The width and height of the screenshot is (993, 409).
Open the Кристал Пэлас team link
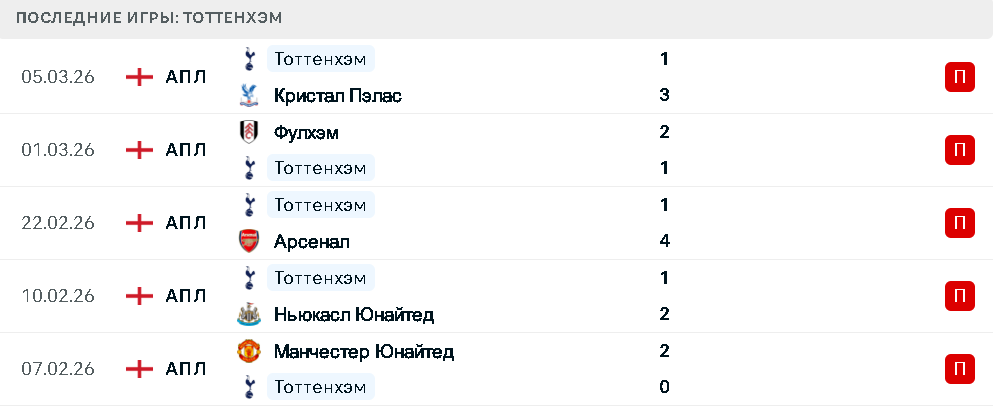[338, 96]
